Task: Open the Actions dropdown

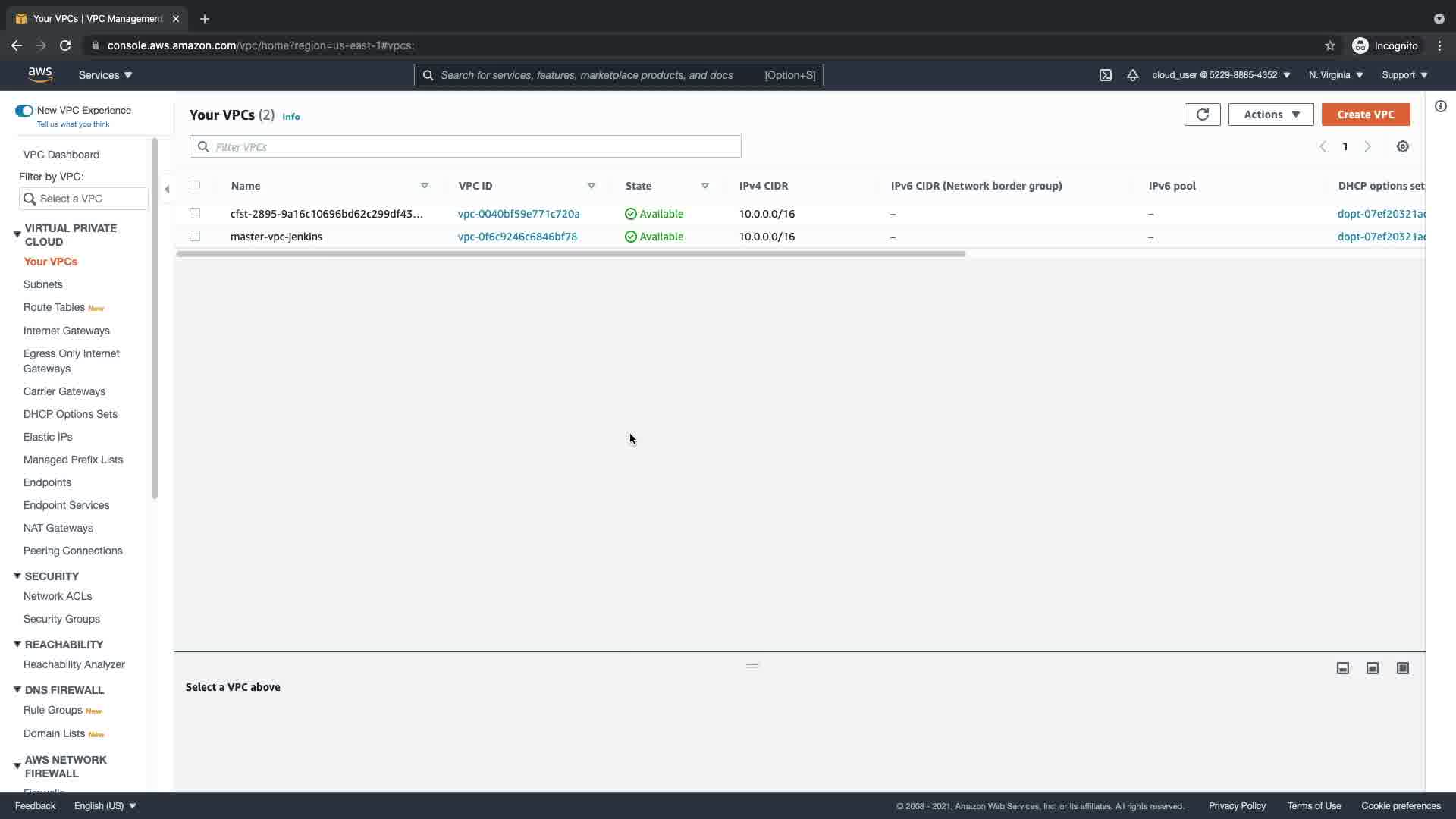Action: point(1270,115)
